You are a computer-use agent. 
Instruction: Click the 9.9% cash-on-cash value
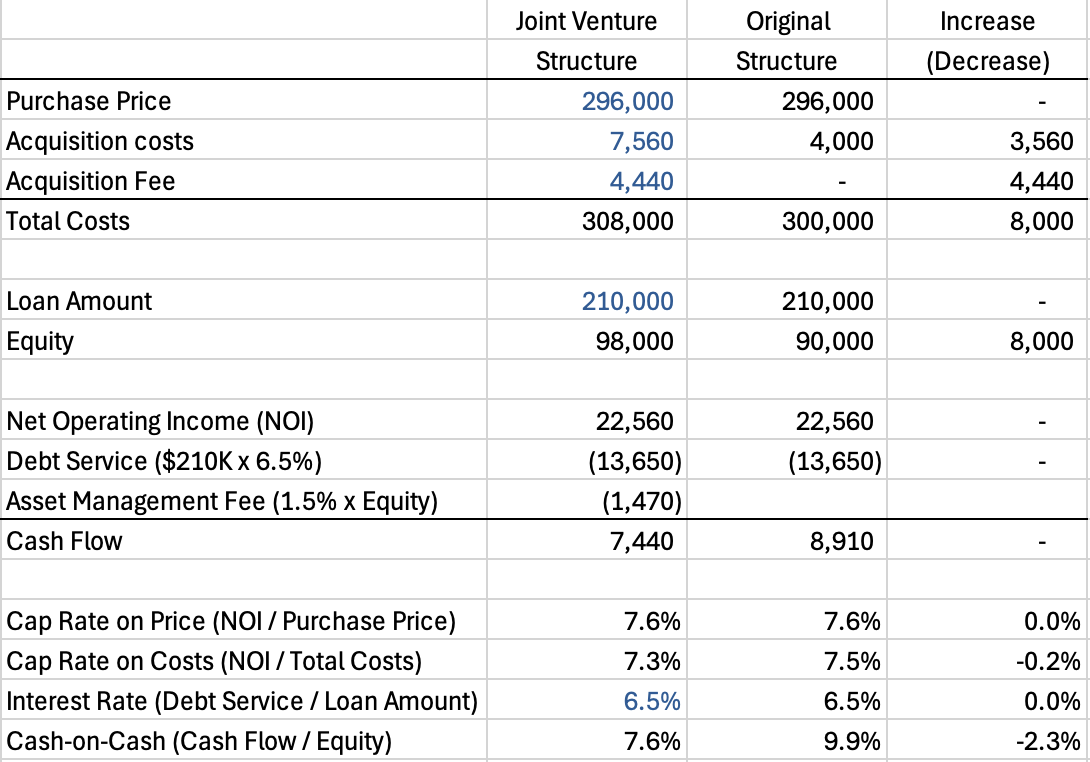coord(852,741)
